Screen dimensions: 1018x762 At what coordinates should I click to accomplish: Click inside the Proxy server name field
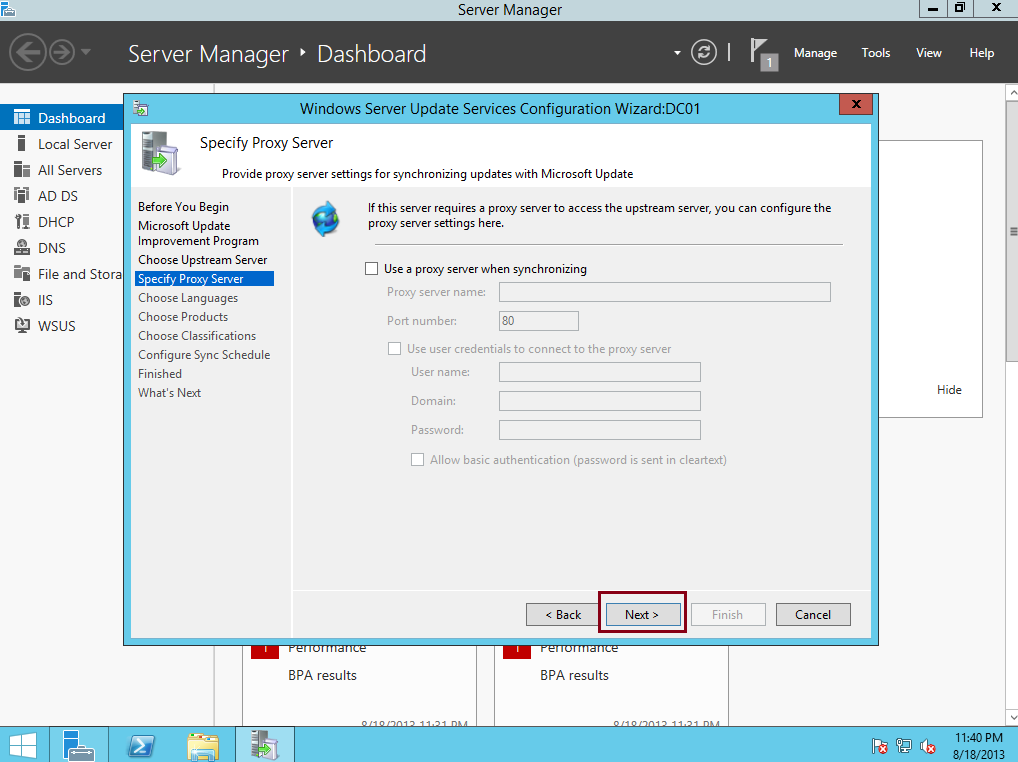click(x=663, y=291)
